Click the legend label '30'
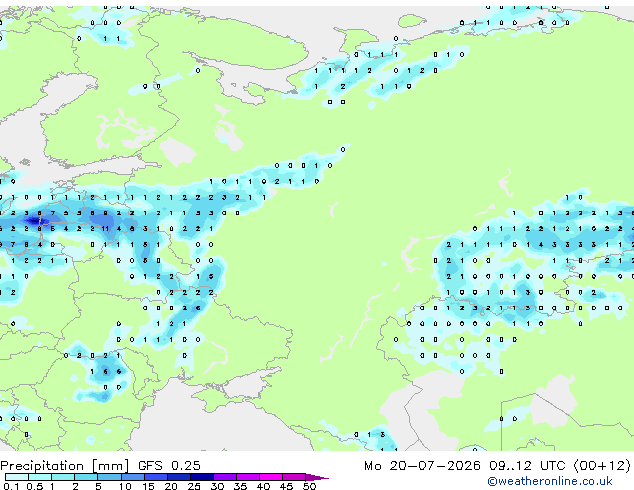Image resolution: width=634 pixels, height=490 pixels. [218, 486]
